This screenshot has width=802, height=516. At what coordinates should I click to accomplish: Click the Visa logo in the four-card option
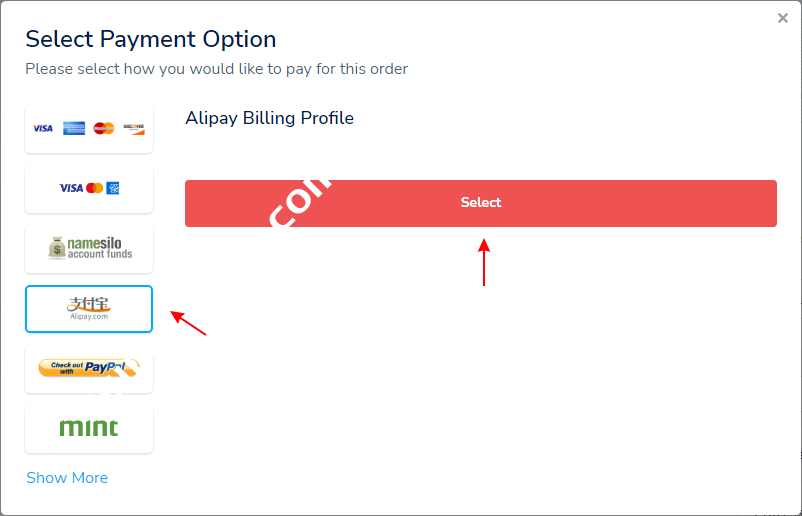pos(43,129)
